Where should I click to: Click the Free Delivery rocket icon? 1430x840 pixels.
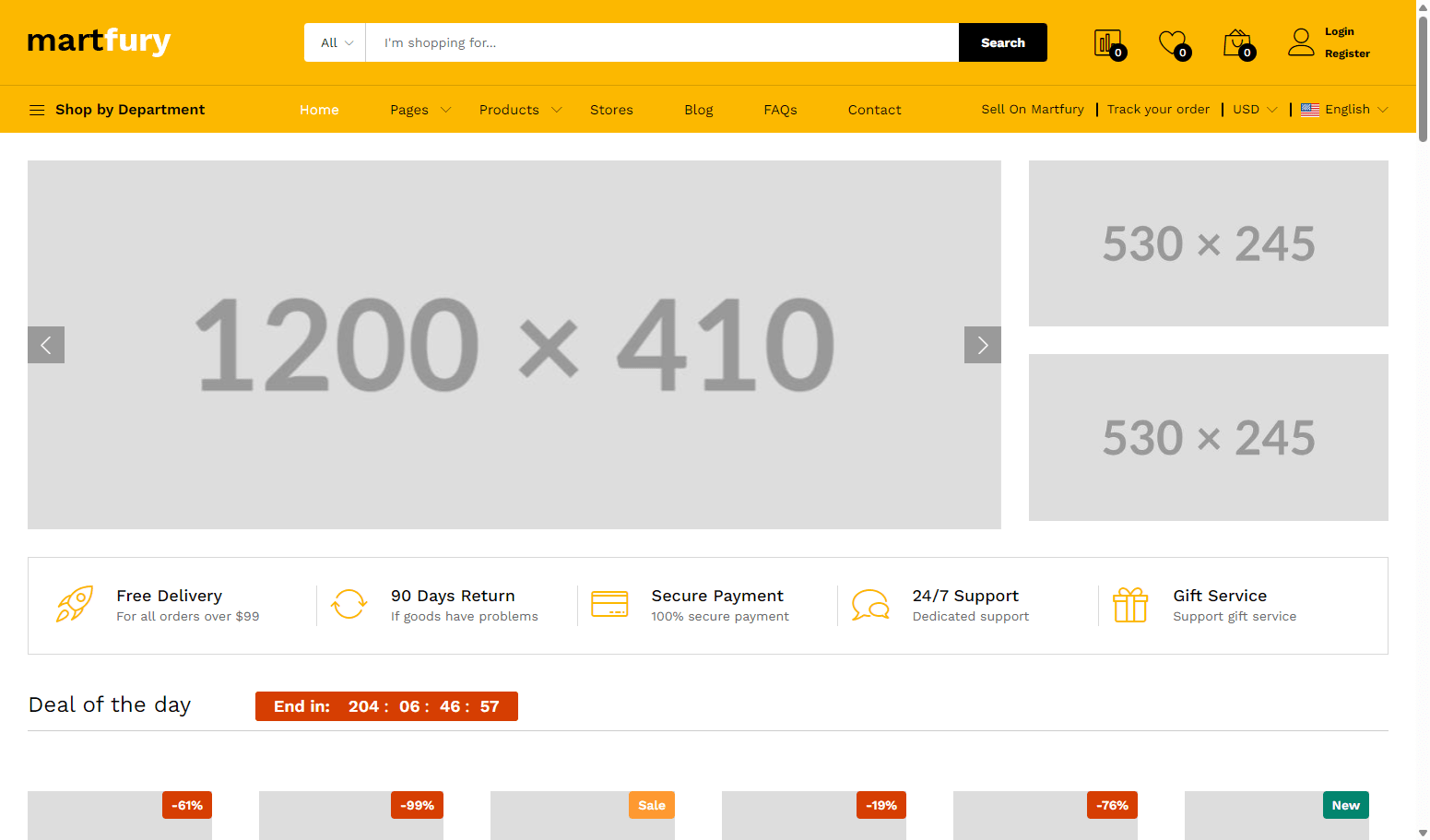pyautogui.click(x=75, y=605)
